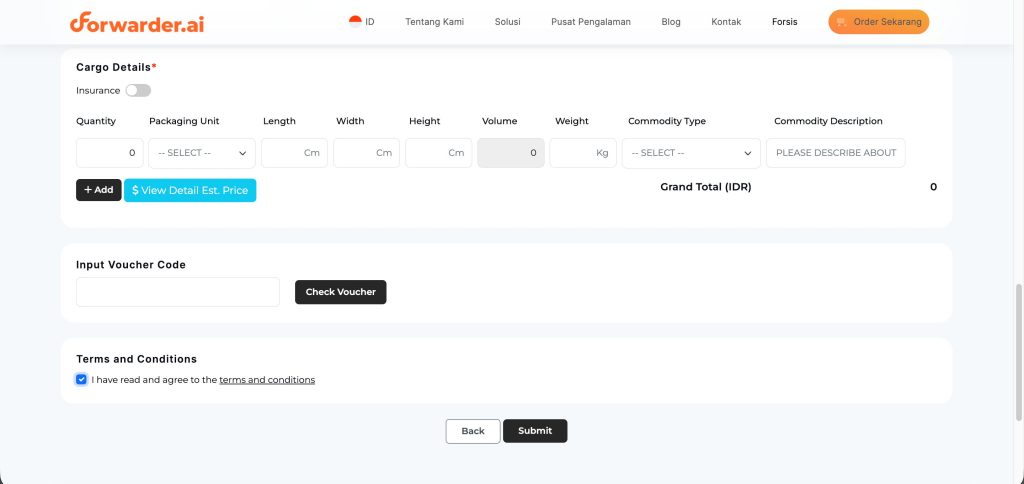Click the cart icon in Order Sekarang

click(x=841, y=22)
